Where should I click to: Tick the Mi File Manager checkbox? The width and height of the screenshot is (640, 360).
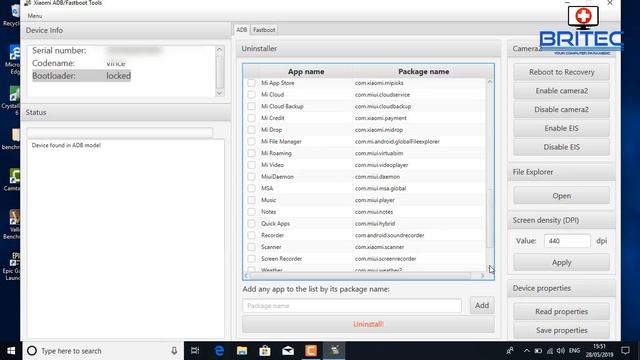(251, 142)
